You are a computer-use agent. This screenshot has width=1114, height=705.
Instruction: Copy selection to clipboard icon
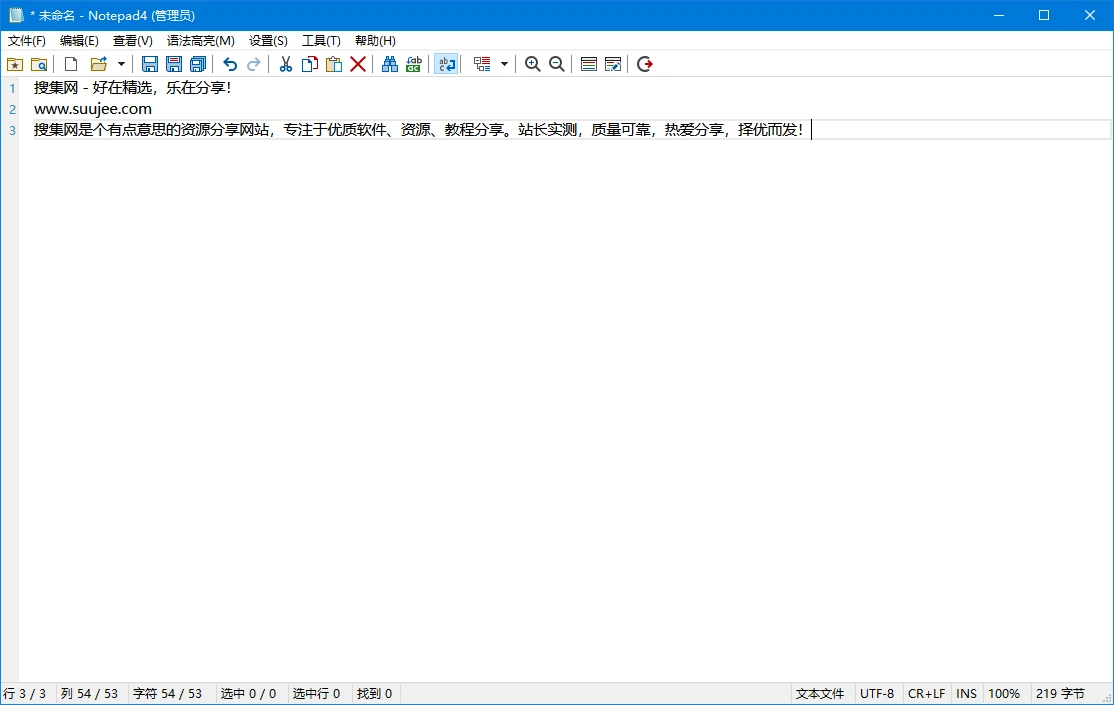tap(310, 65)
